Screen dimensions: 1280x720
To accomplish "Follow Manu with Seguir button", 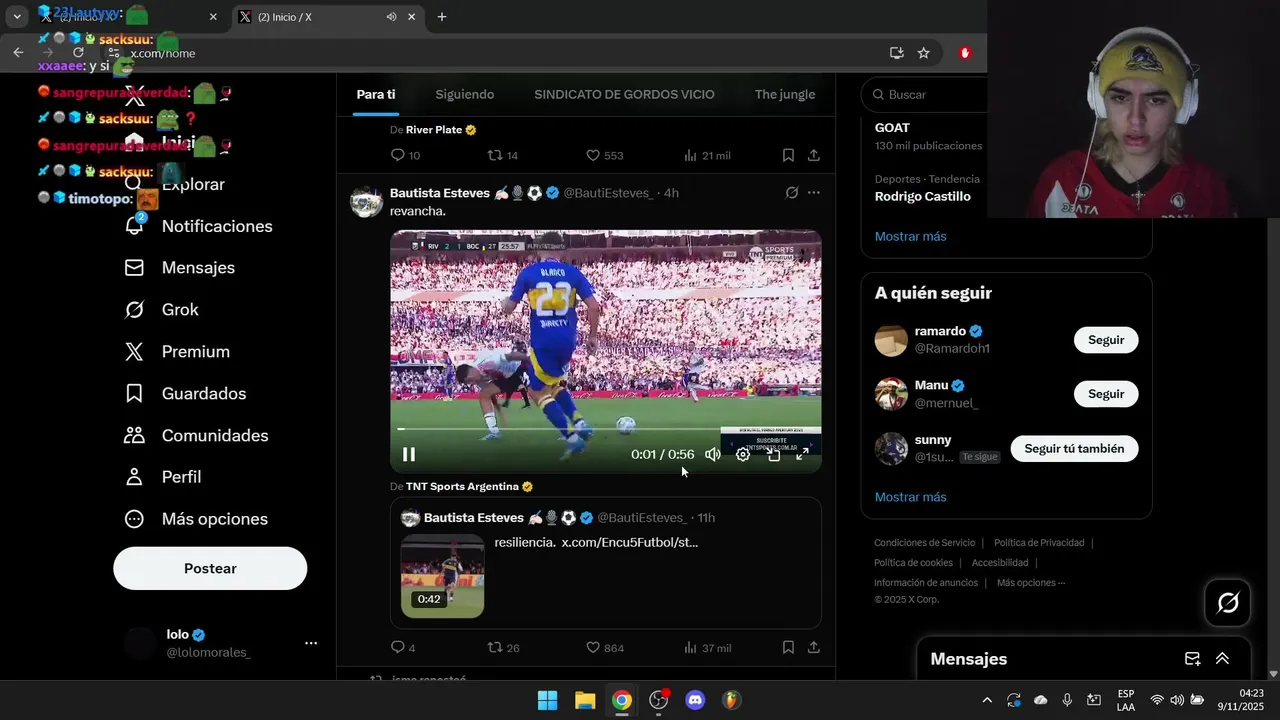I will pos(1106,394).
